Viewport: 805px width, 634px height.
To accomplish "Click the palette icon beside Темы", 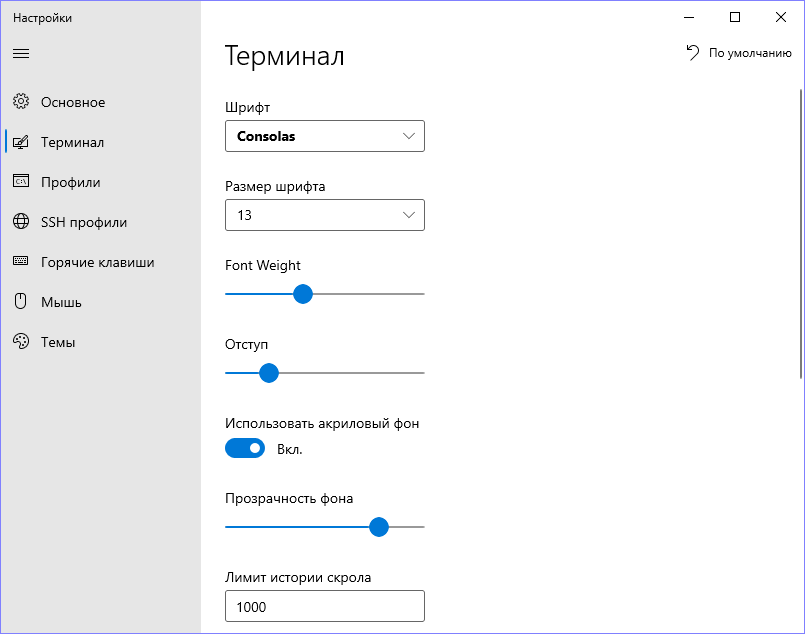I will click(x=21, y=342).
